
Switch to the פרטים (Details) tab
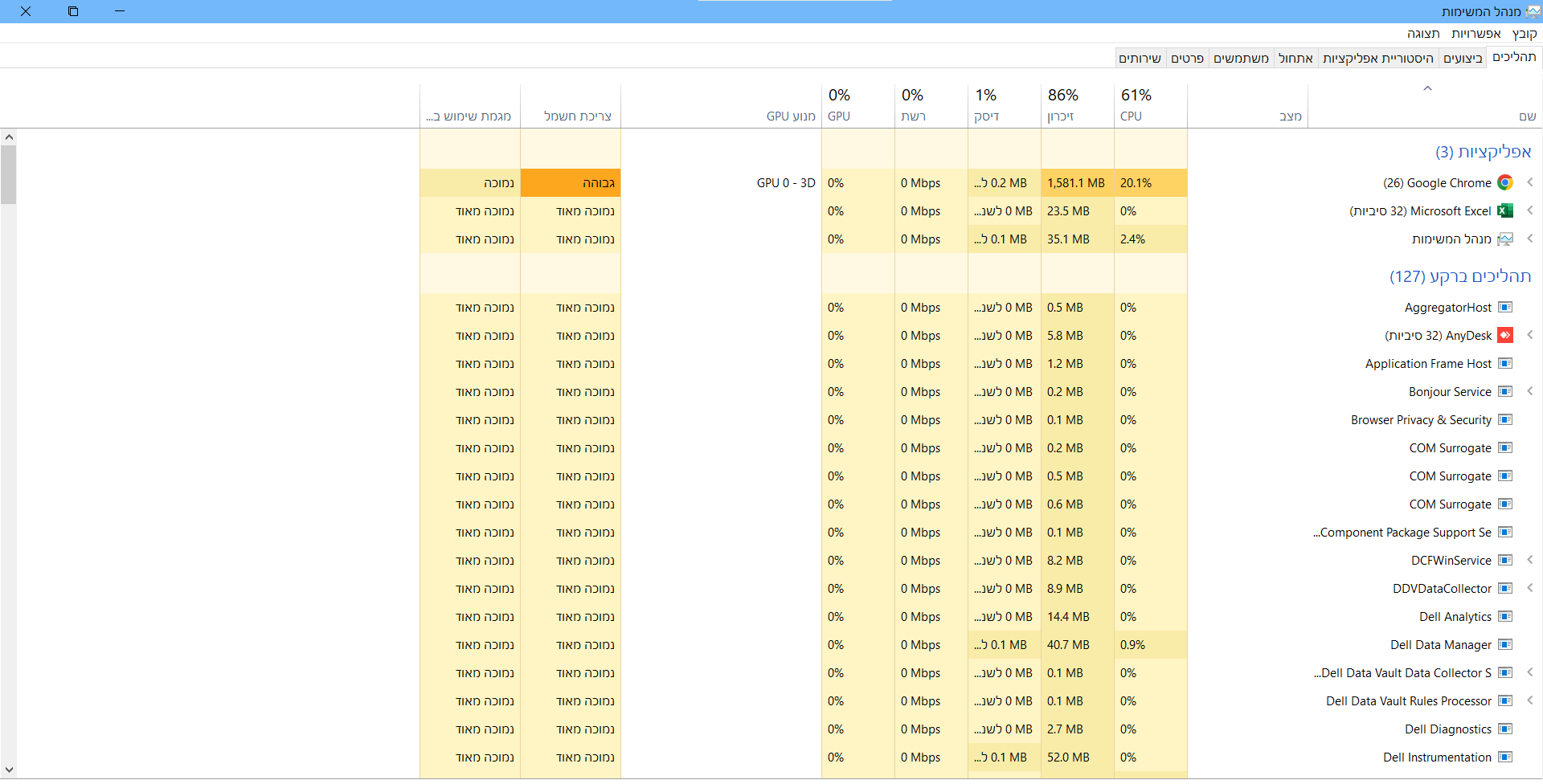(1187, 58)
